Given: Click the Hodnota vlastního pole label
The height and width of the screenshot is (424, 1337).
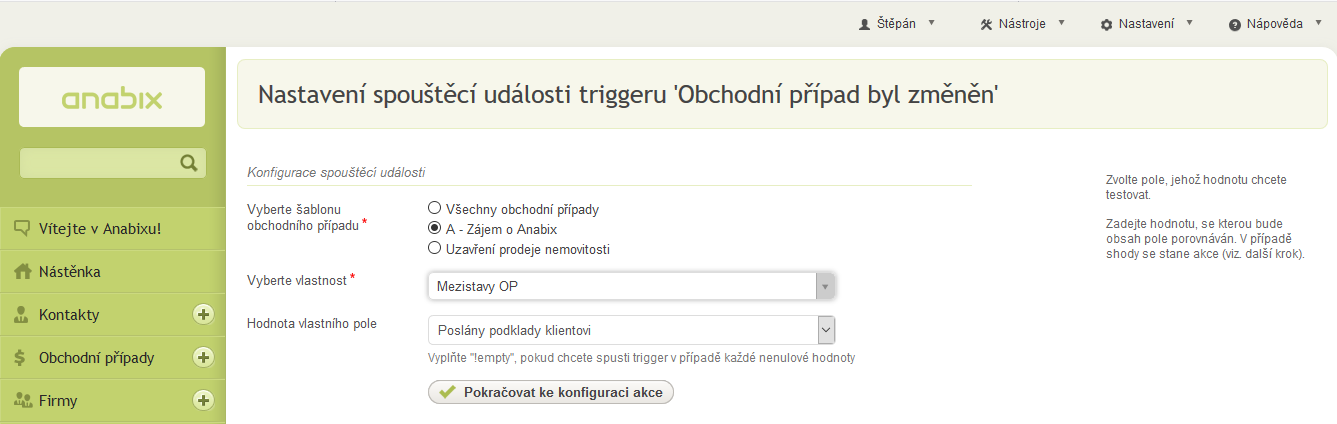Looking at the screenshot, I should (x=312, y=323).
